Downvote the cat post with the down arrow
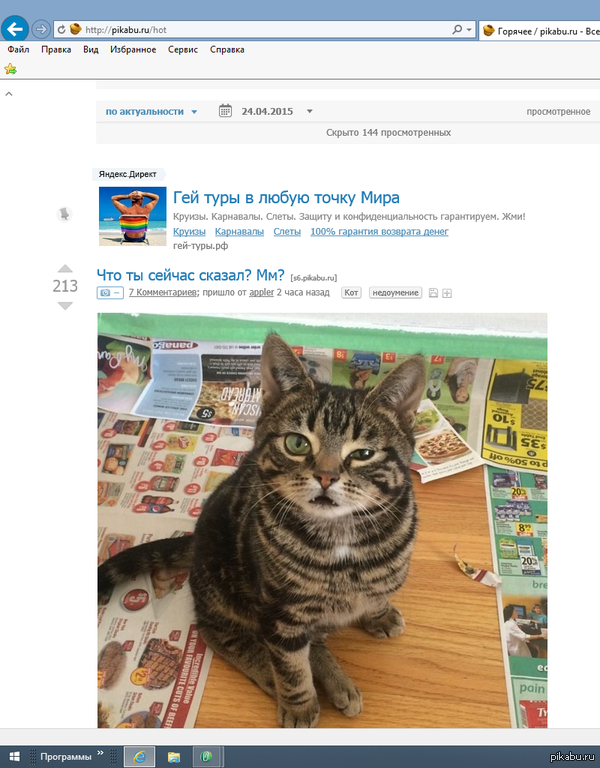The width and height of the screenshot is (600, 768). [65, 306]
